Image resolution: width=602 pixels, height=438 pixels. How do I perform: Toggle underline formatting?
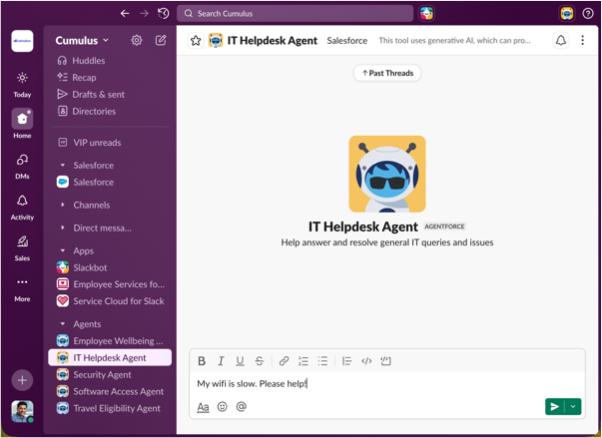click(x=240, y=361)
